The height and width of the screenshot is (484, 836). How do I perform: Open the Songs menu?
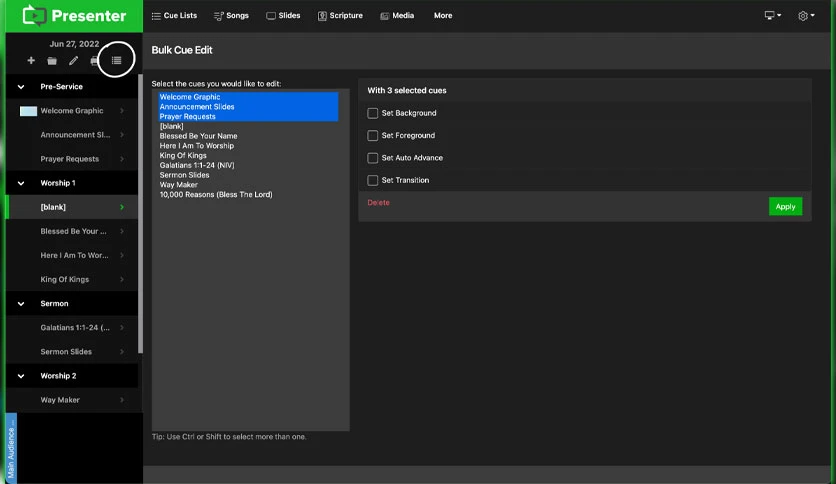tap(231, 15)
